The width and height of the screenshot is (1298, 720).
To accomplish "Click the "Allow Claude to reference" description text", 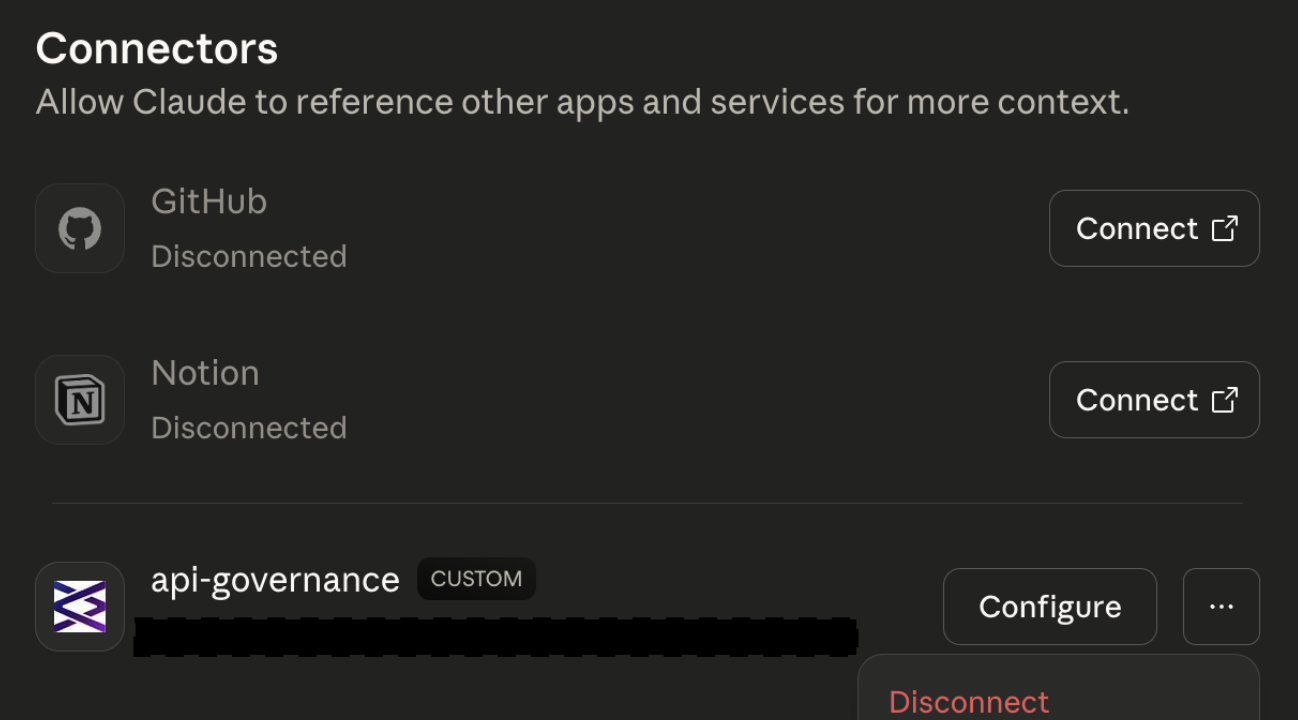I will point(582,102).
